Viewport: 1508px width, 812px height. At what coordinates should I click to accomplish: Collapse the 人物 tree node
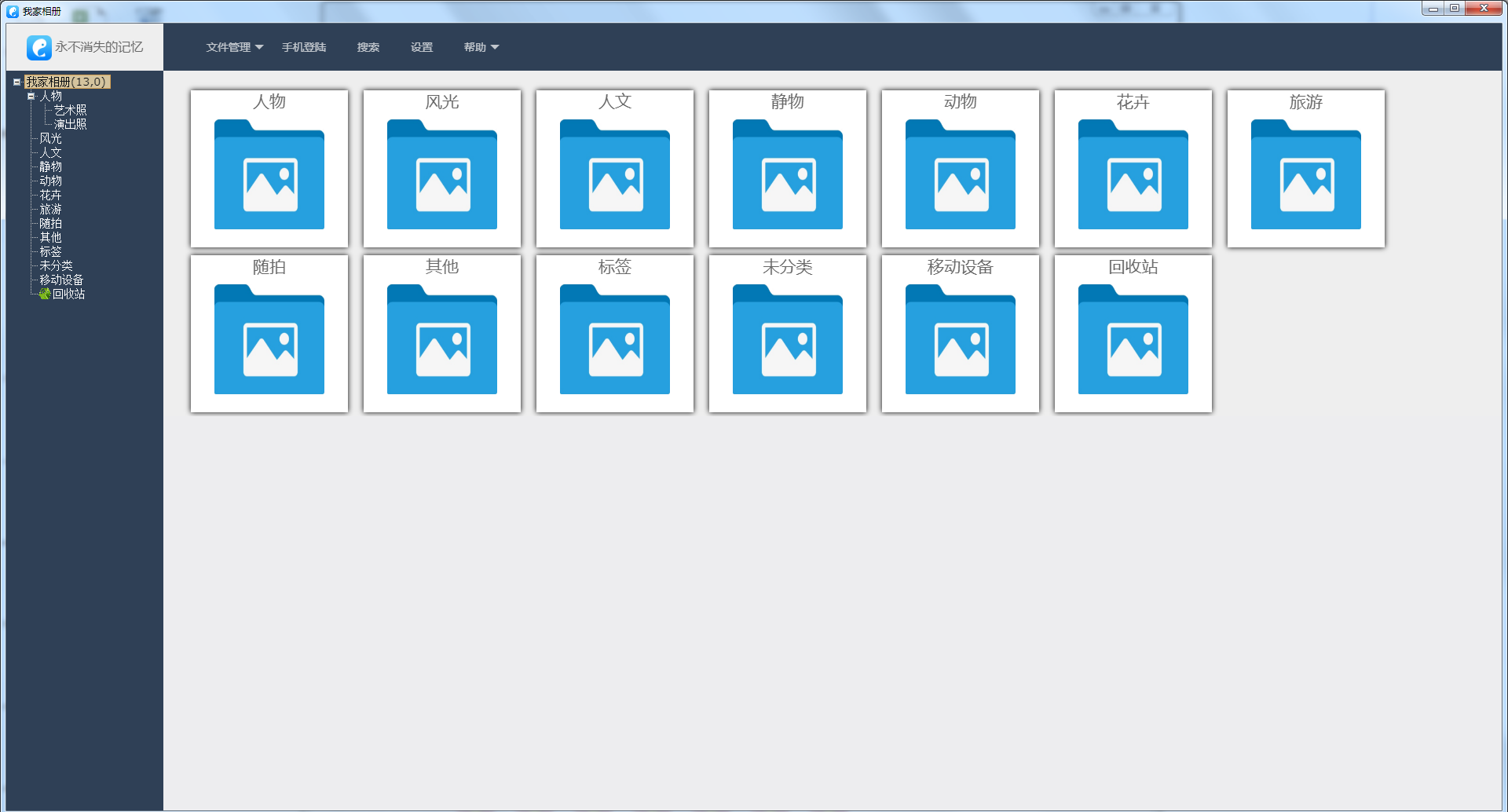point(31,96)
